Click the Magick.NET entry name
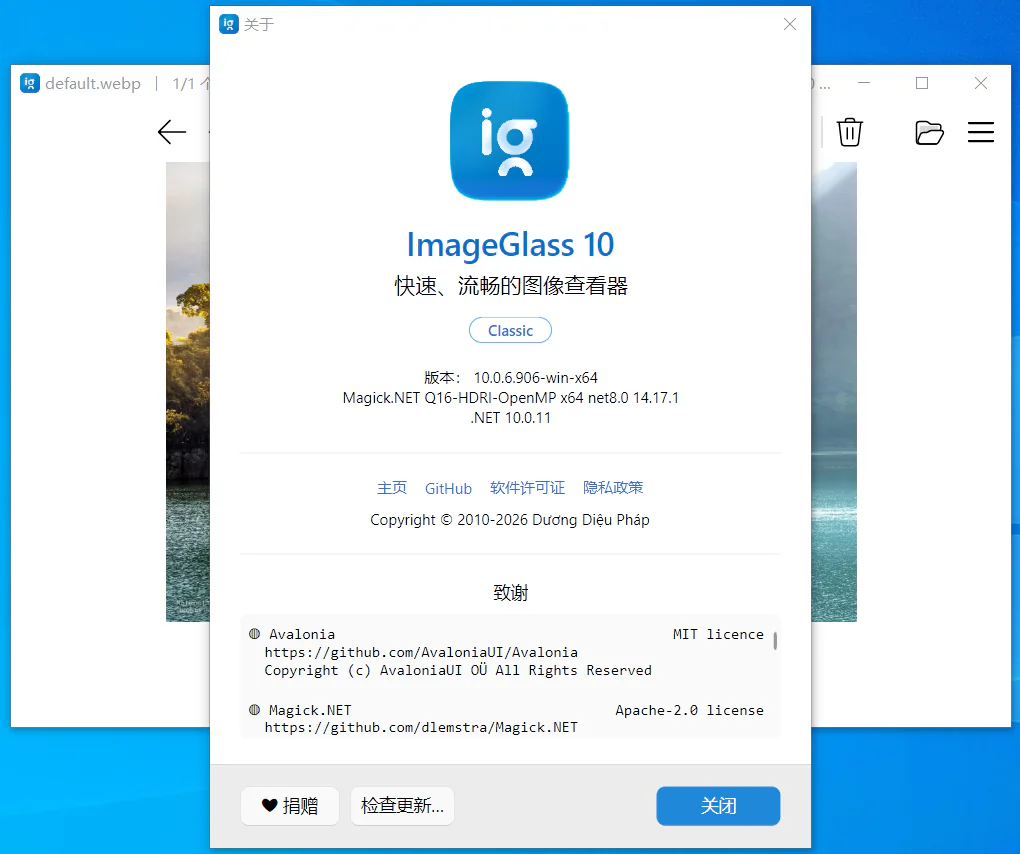 [310, 710]
